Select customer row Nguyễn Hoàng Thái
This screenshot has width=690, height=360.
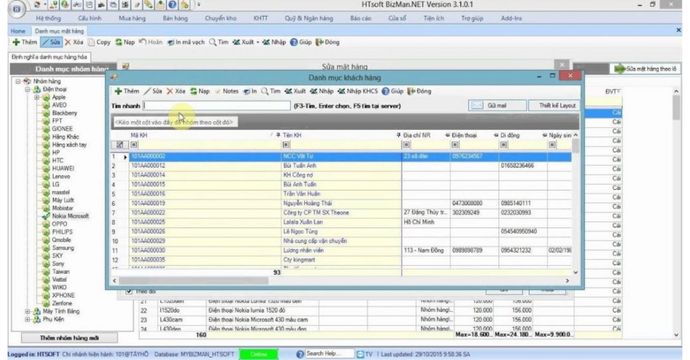(x=341, y=203)
